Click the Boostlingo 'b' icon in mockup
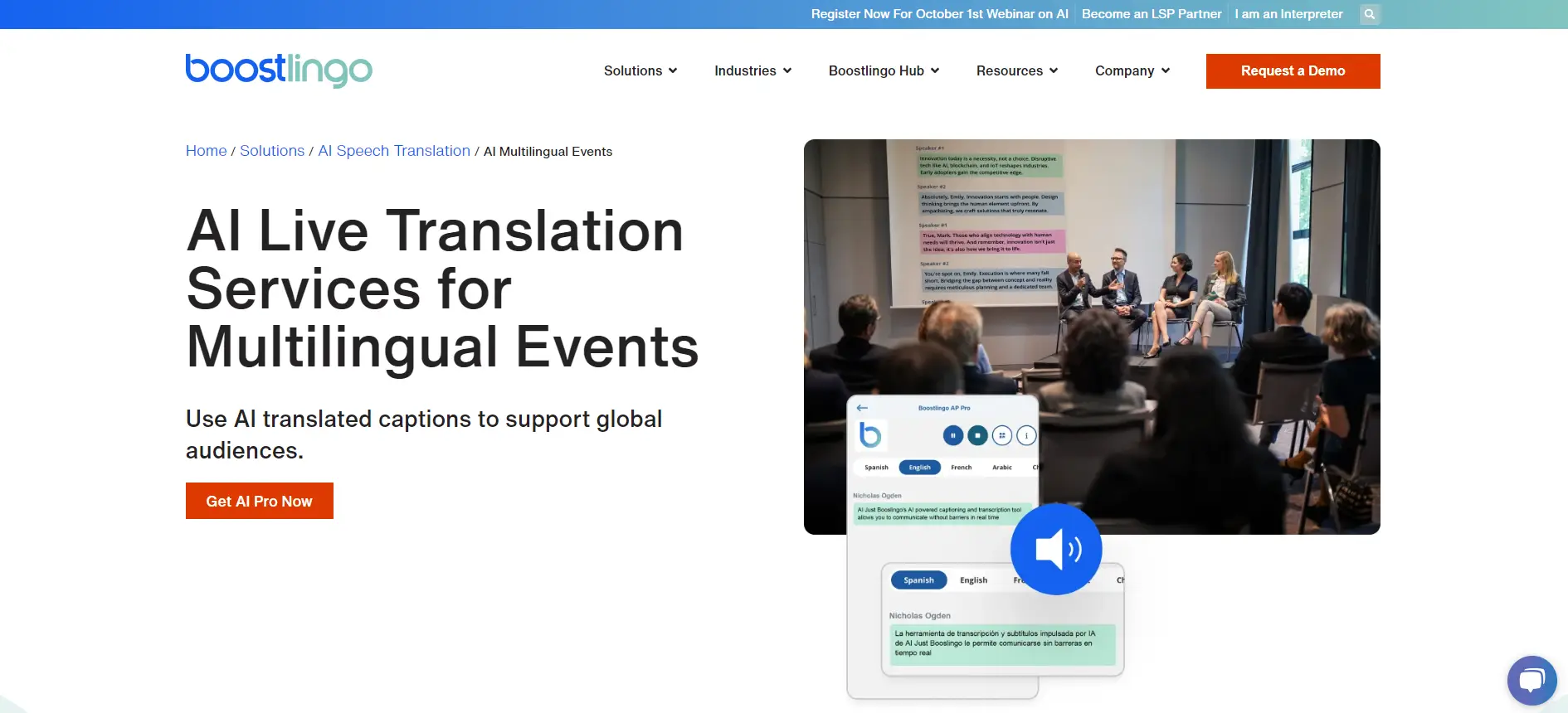This screenshot has height=713, width=1568. [869, 434]
